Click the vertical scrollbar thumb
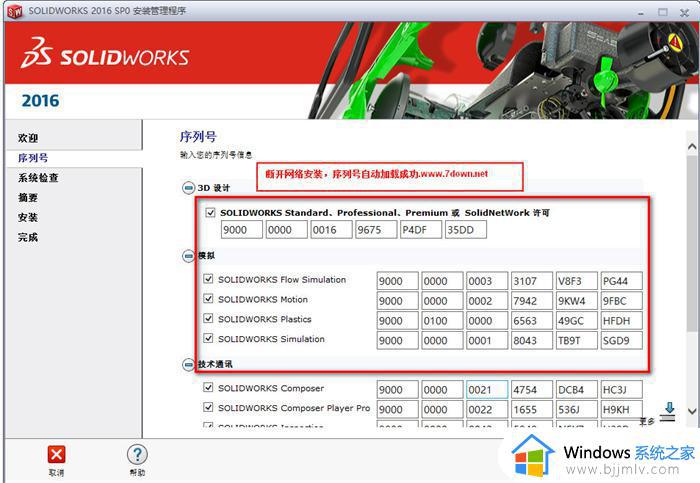The image size is (700, 483). tap(692, 243)
